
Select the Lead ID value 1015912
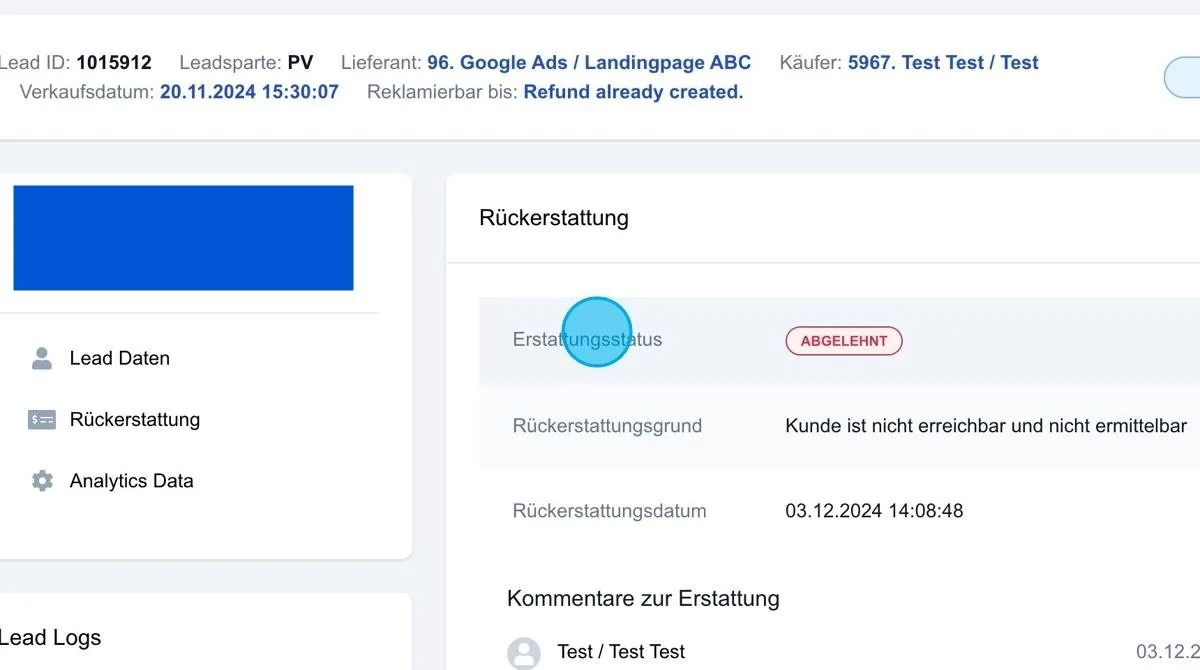114,62
